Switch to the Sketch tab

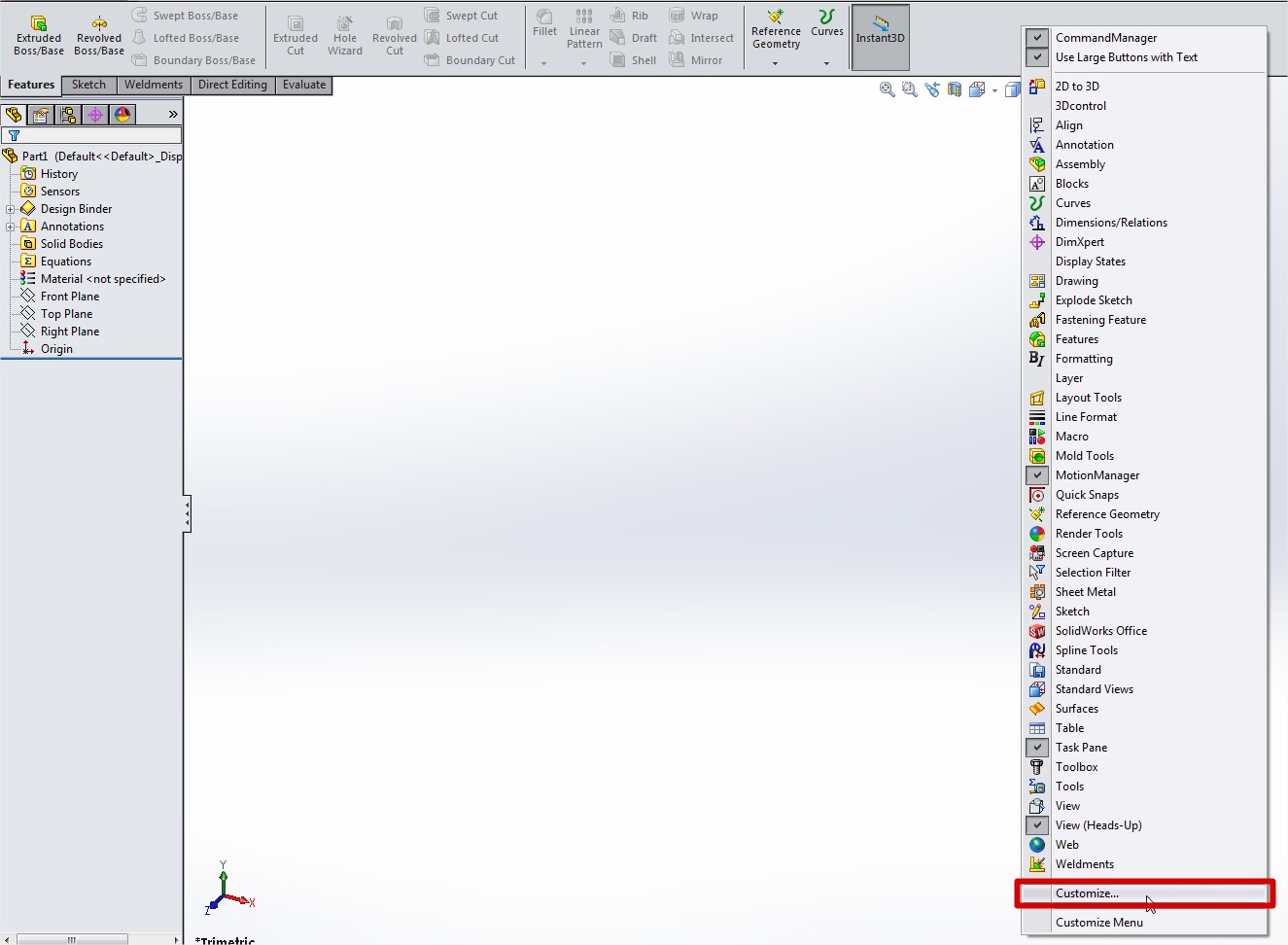[x=88, y=85]
